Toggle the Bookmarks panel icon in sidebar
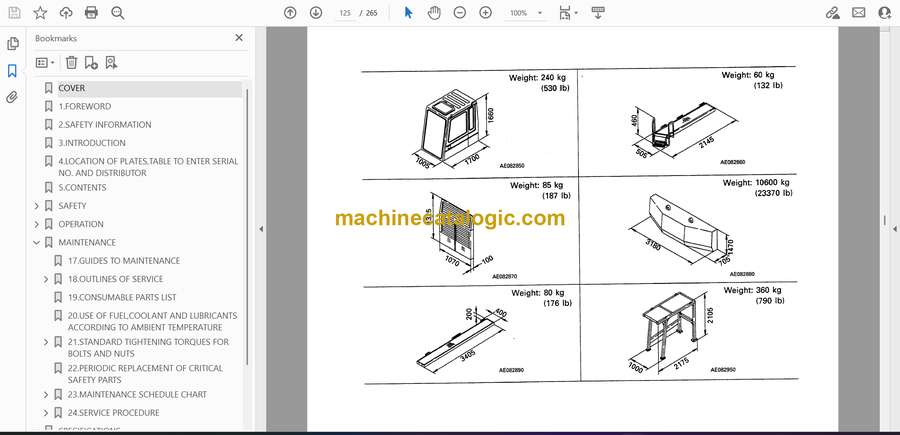 point(12,71)
